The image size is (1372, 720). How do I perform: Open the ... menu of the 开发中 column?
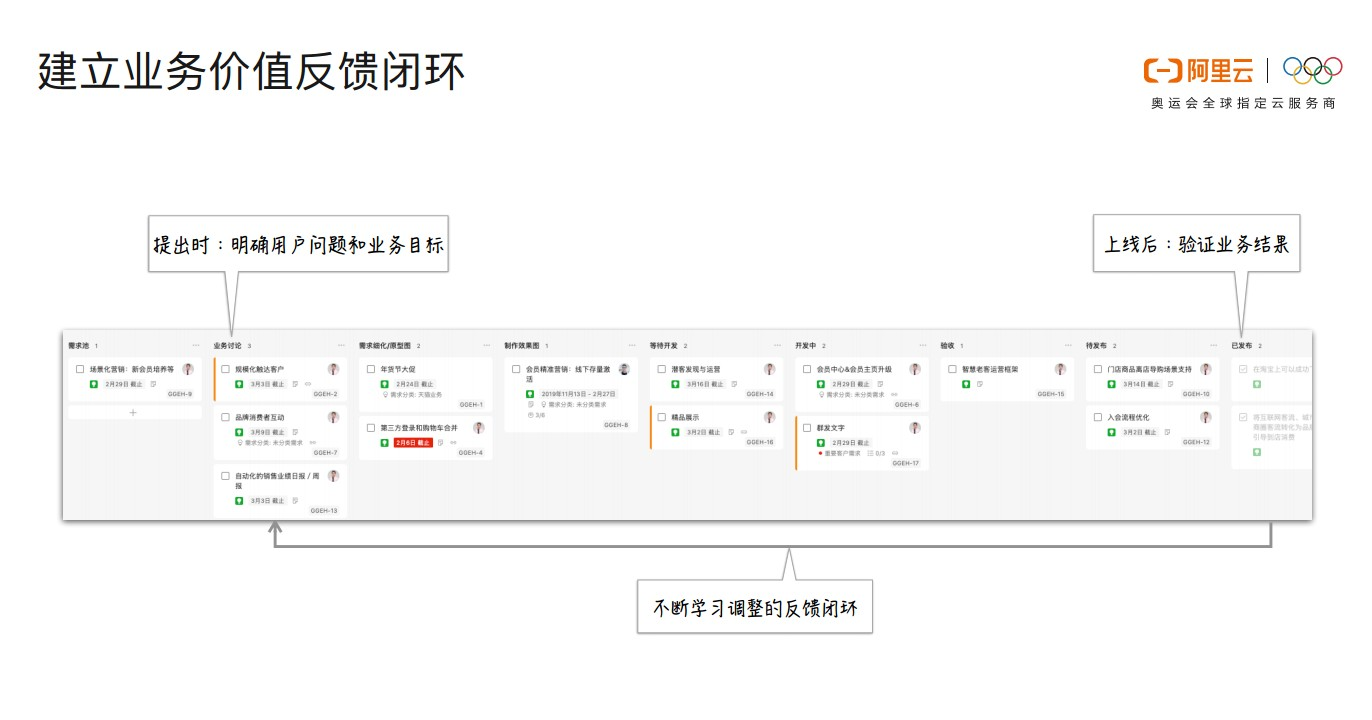coord(924,345)
